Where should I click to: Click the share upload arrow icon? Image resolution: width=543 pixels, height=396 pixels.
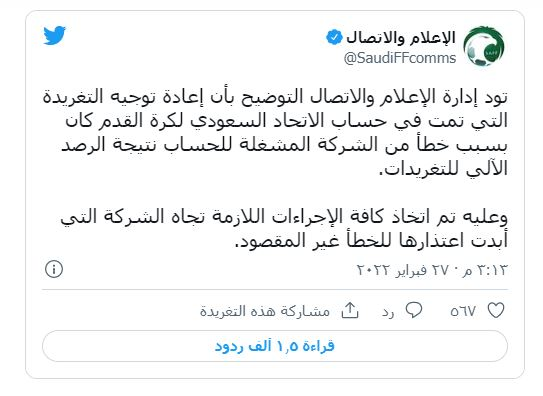pos(350,310)
